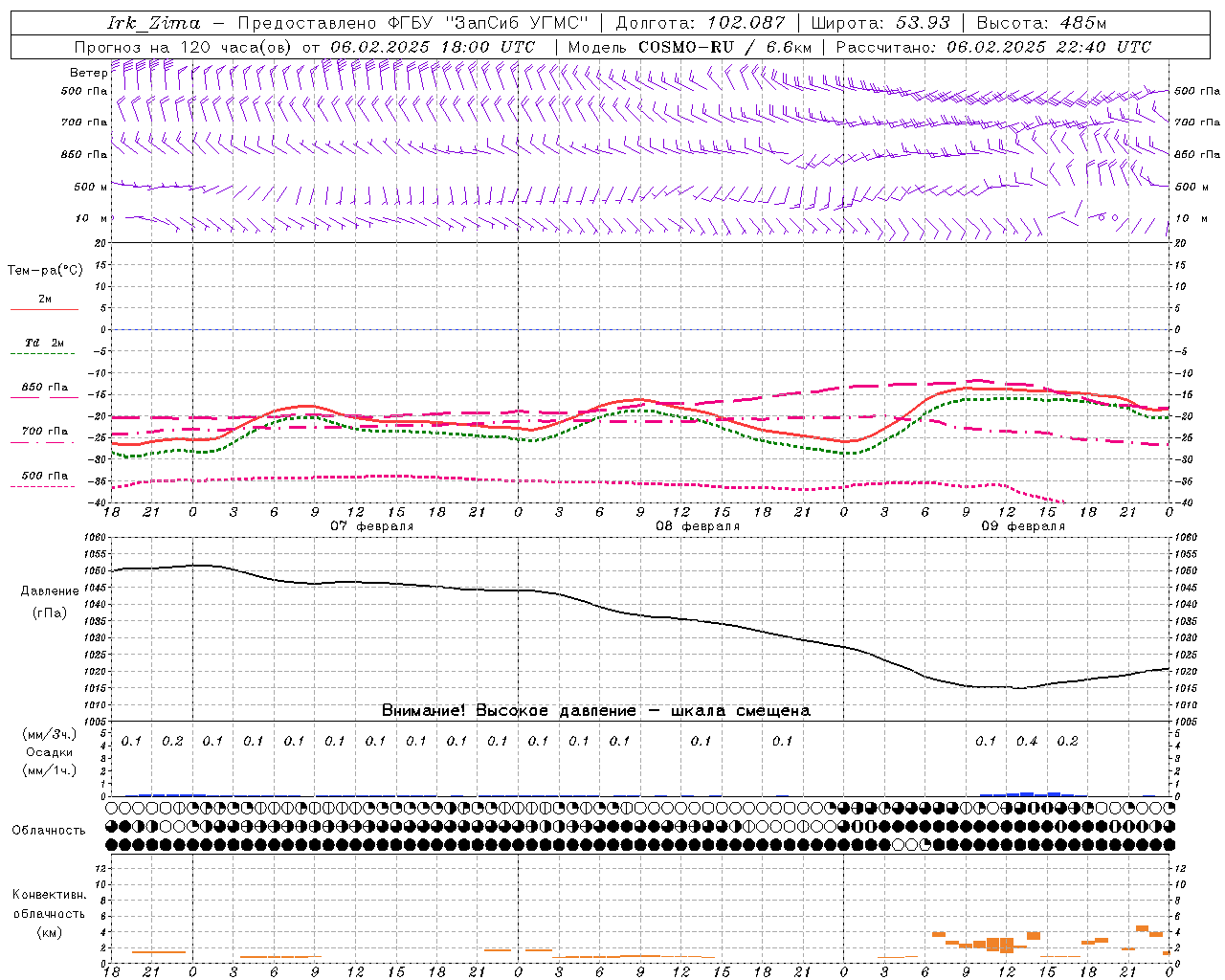Click the Td 2м dew point legend entry
Image resolution: width=1225 pixels, height=980 pixels.
coord(45,343)
